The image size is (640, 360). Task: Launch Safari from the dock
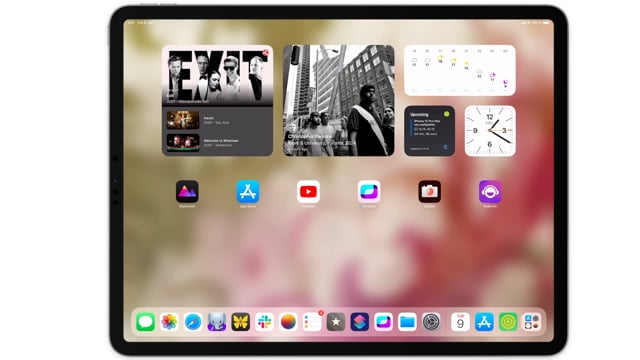[193, 322]
